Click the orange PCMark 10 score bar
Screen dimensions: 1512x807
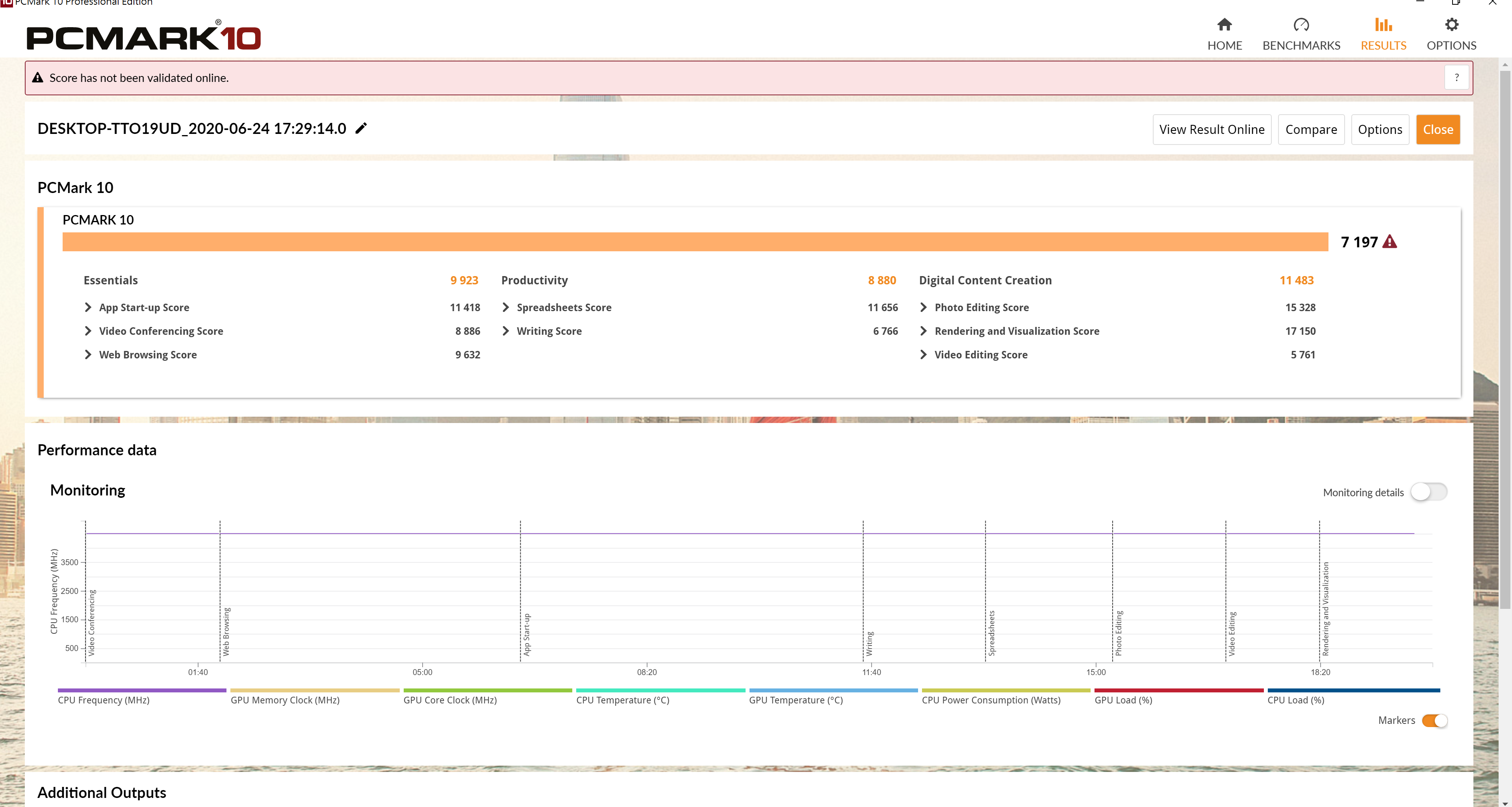pyautogui.click(x=695, y=241)
